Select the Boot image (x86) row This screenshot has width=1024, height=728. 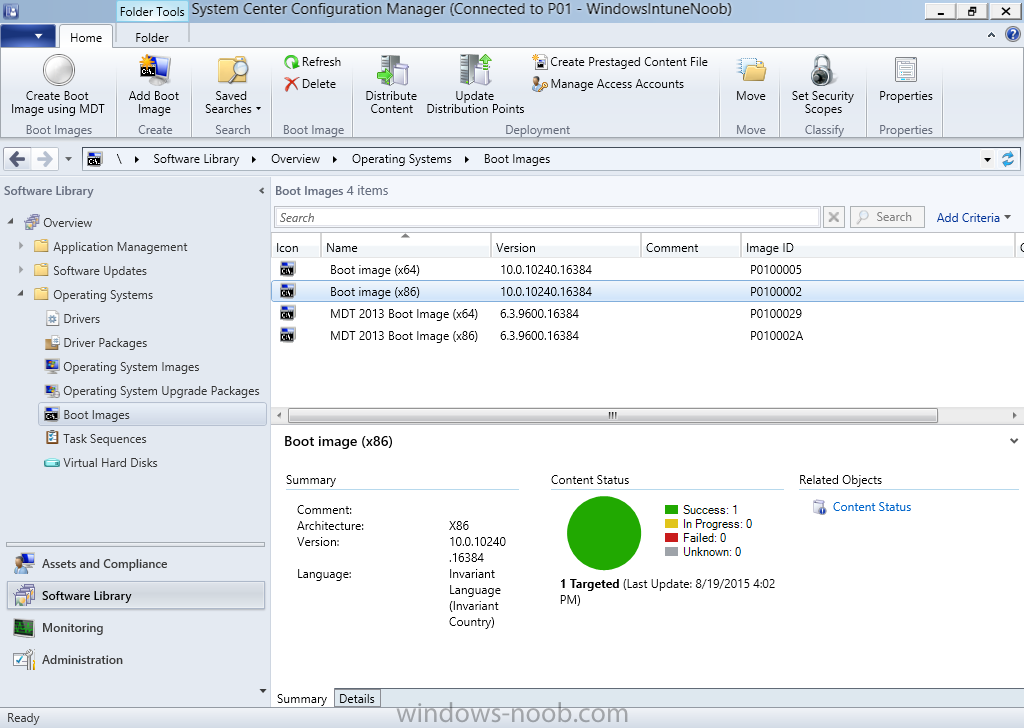point(647,291)
